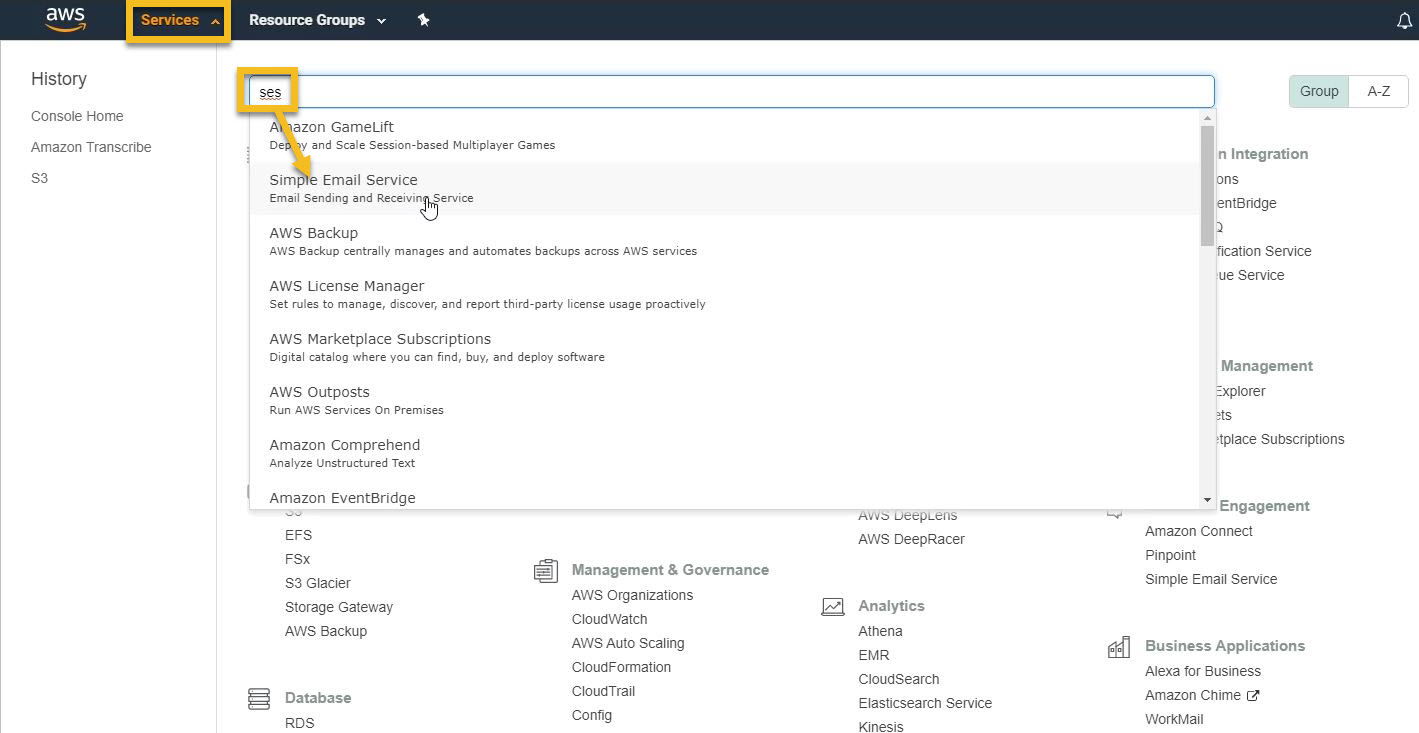The width and height of the screenshot is (1419, 733).
Task: Open CloudSearch service link
Action: point(898,679)
